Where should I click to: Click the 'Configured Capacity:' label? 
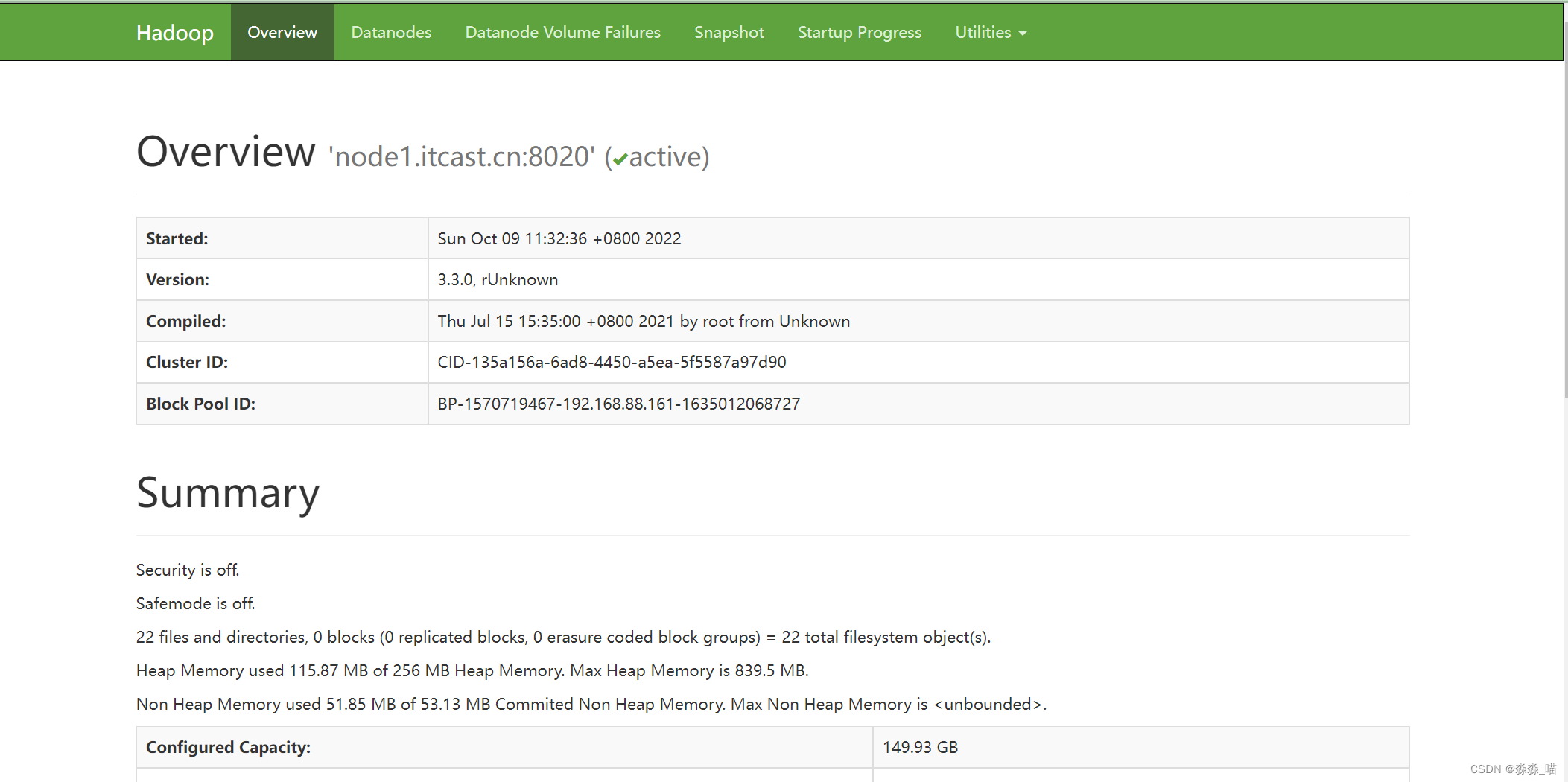click(x=228, y=747)
